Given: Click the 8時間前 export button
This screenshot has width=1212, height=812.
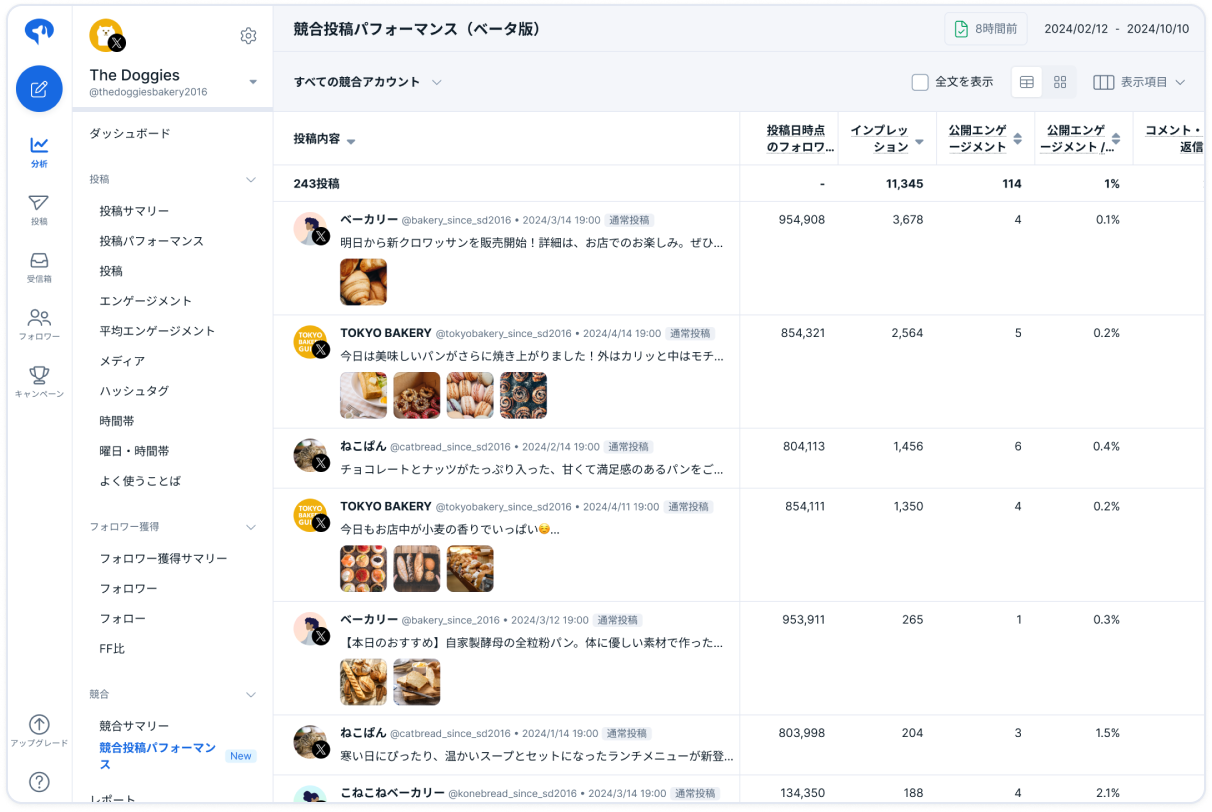Looking at the screenshot, I should point(985,29).
